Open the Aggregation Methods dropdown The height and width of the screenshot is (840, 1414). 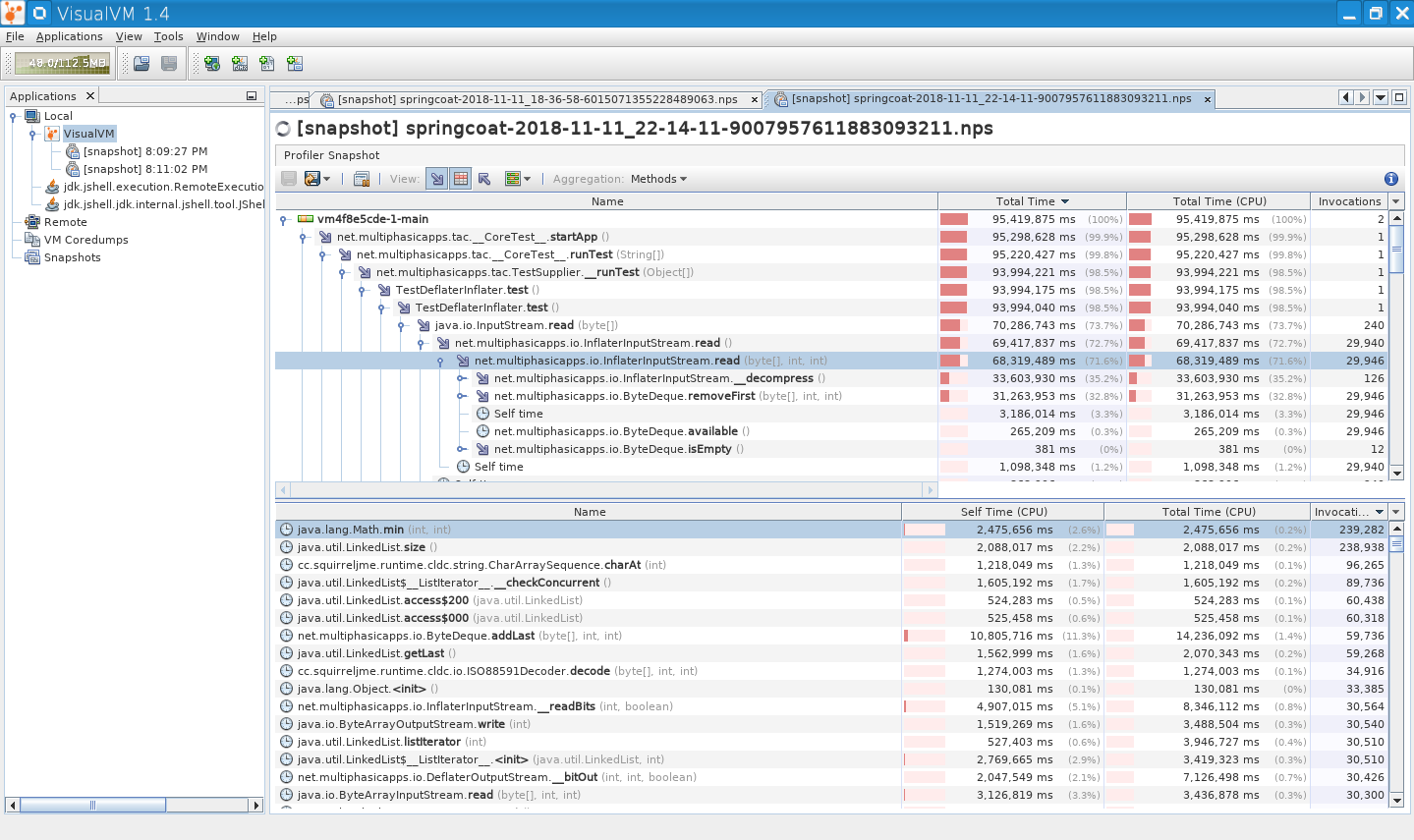point(658,179)
